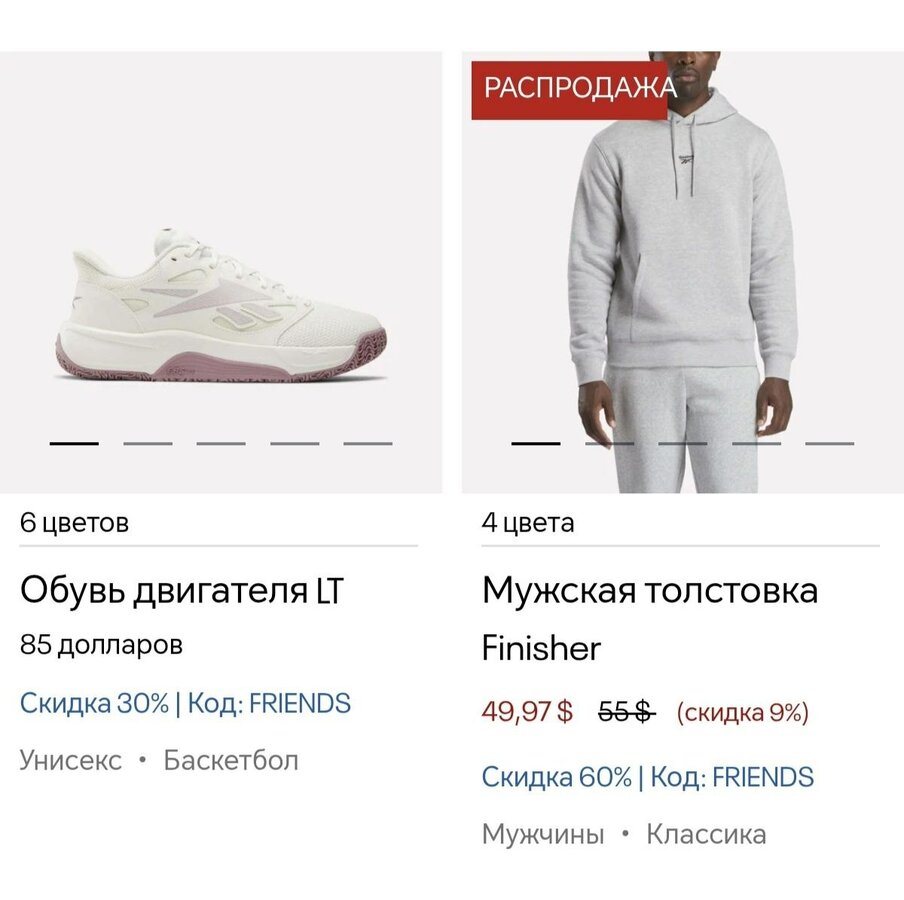The height and width of the screenshot is (900, 904).
Task: Click the Скидка 30% FRIENDS promo link
Action: [185, 703]
